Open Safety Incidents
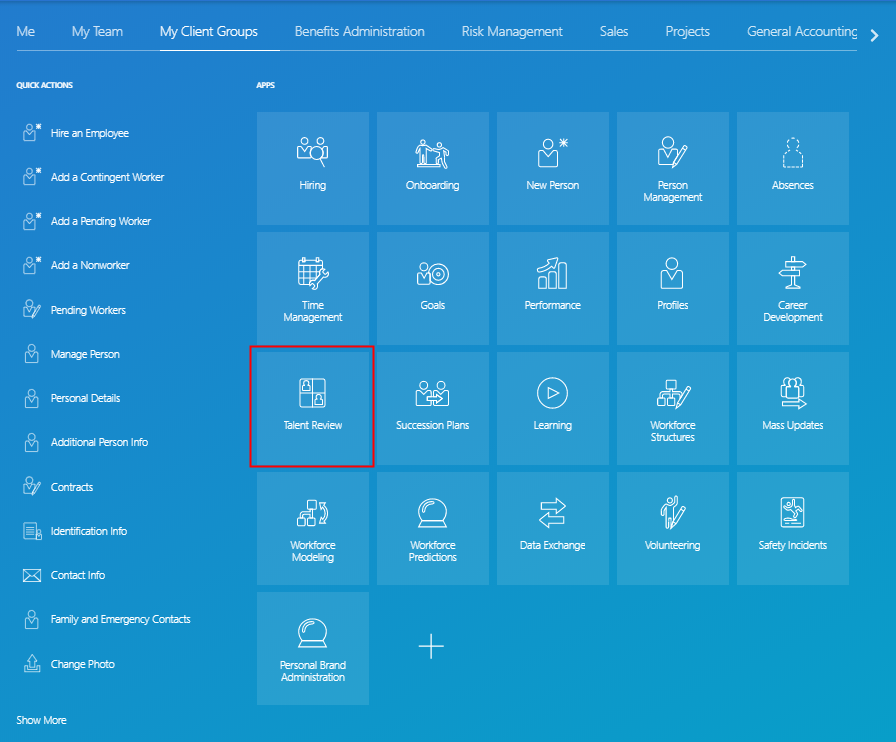Viewport: 896px width, 742px height. click(792, 528)
